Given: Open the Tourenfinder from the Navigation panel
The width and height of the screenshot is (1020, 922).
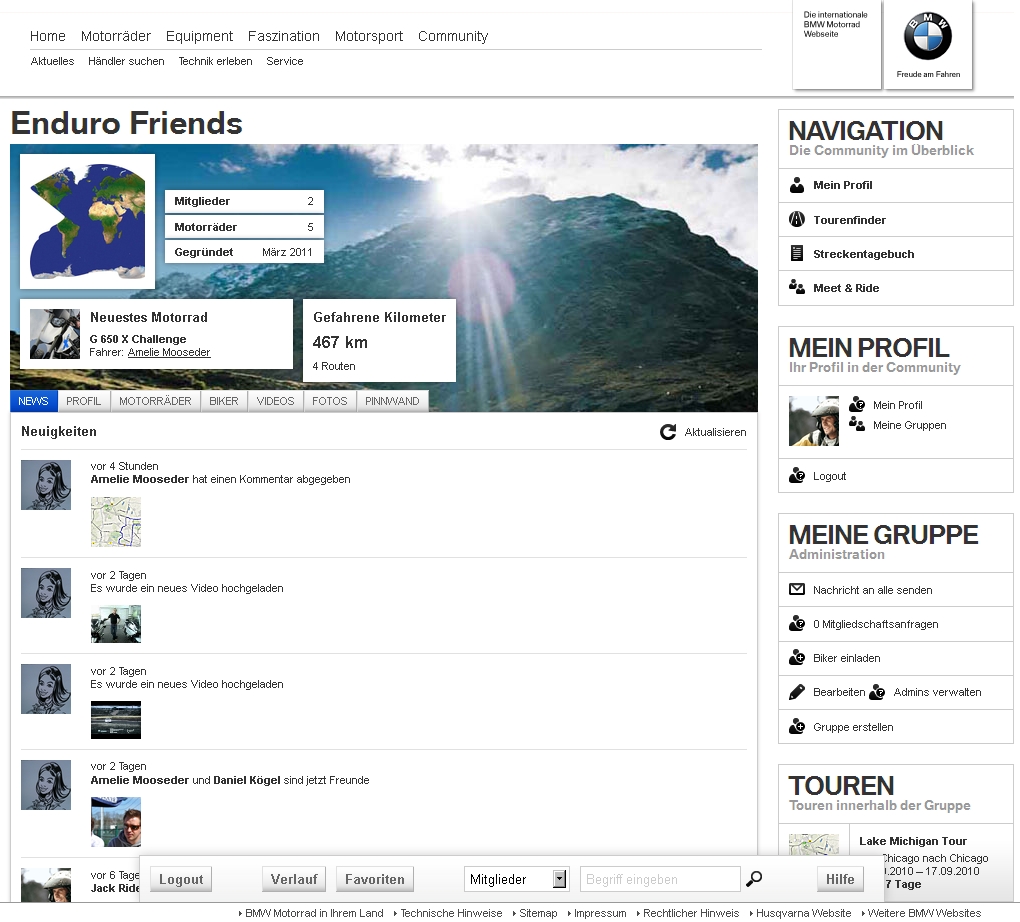Looking at the screenshot, I should [797, 219].
